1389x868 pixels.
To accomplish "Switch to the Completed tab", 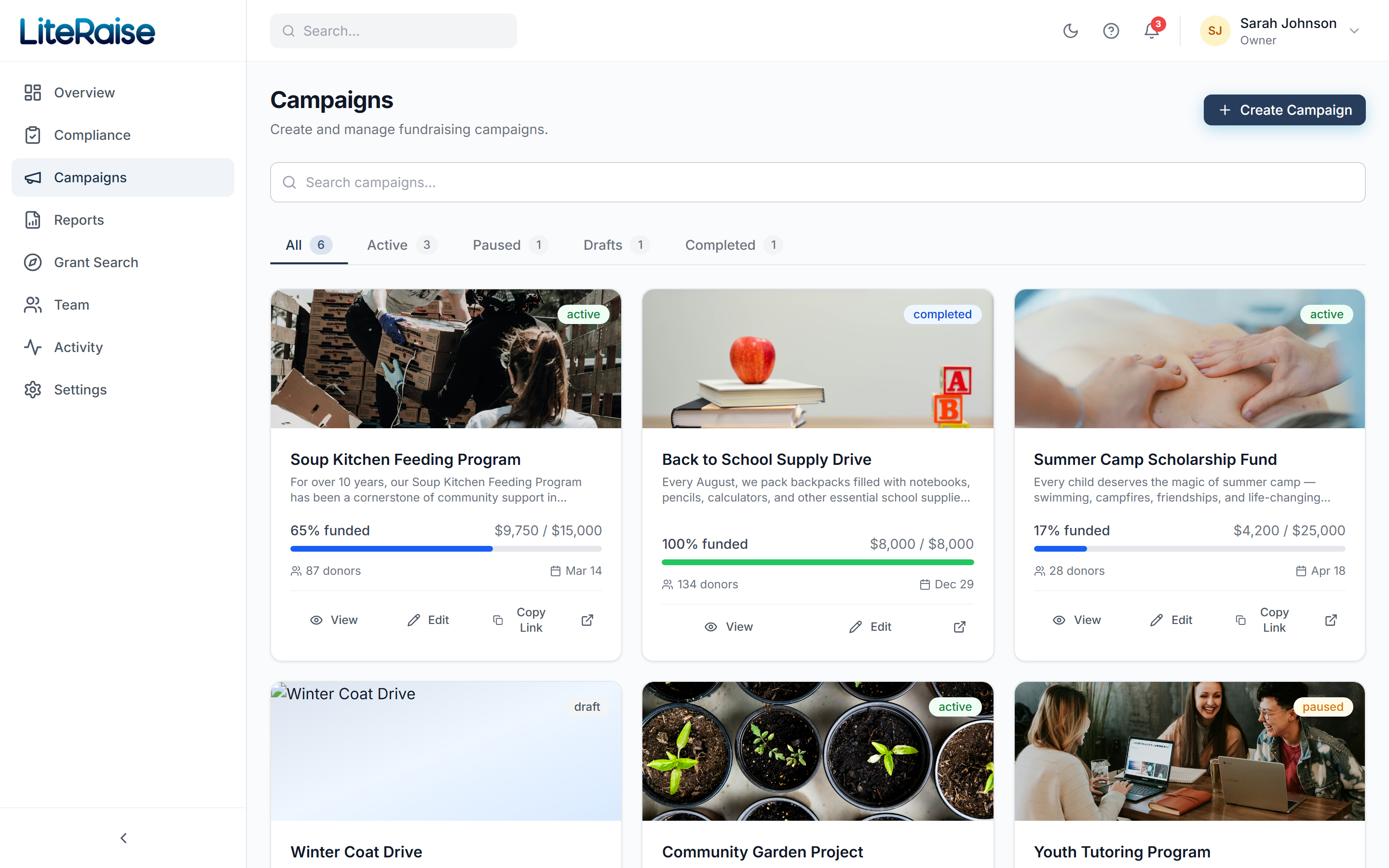I will (734, 245).
